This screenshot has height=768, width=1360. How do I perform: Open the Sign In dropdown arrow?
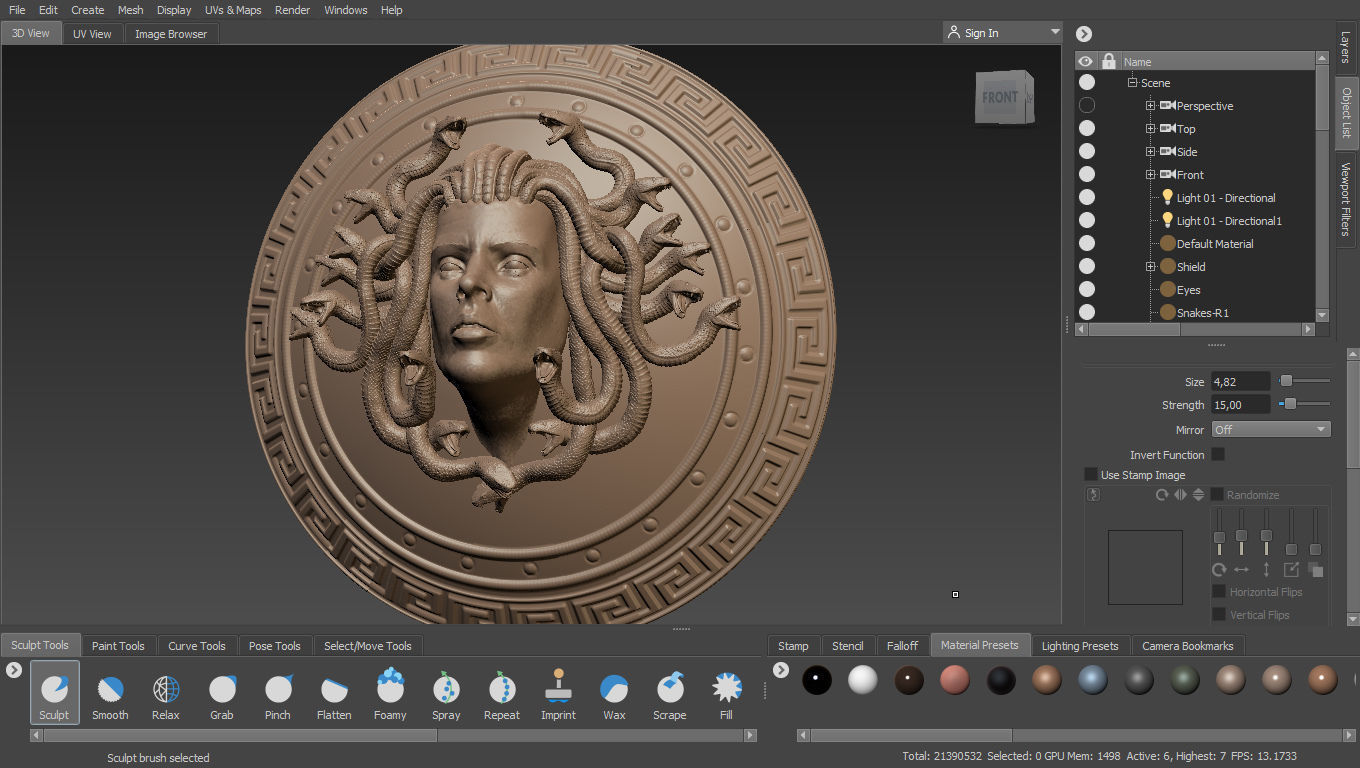point(1054,32)
